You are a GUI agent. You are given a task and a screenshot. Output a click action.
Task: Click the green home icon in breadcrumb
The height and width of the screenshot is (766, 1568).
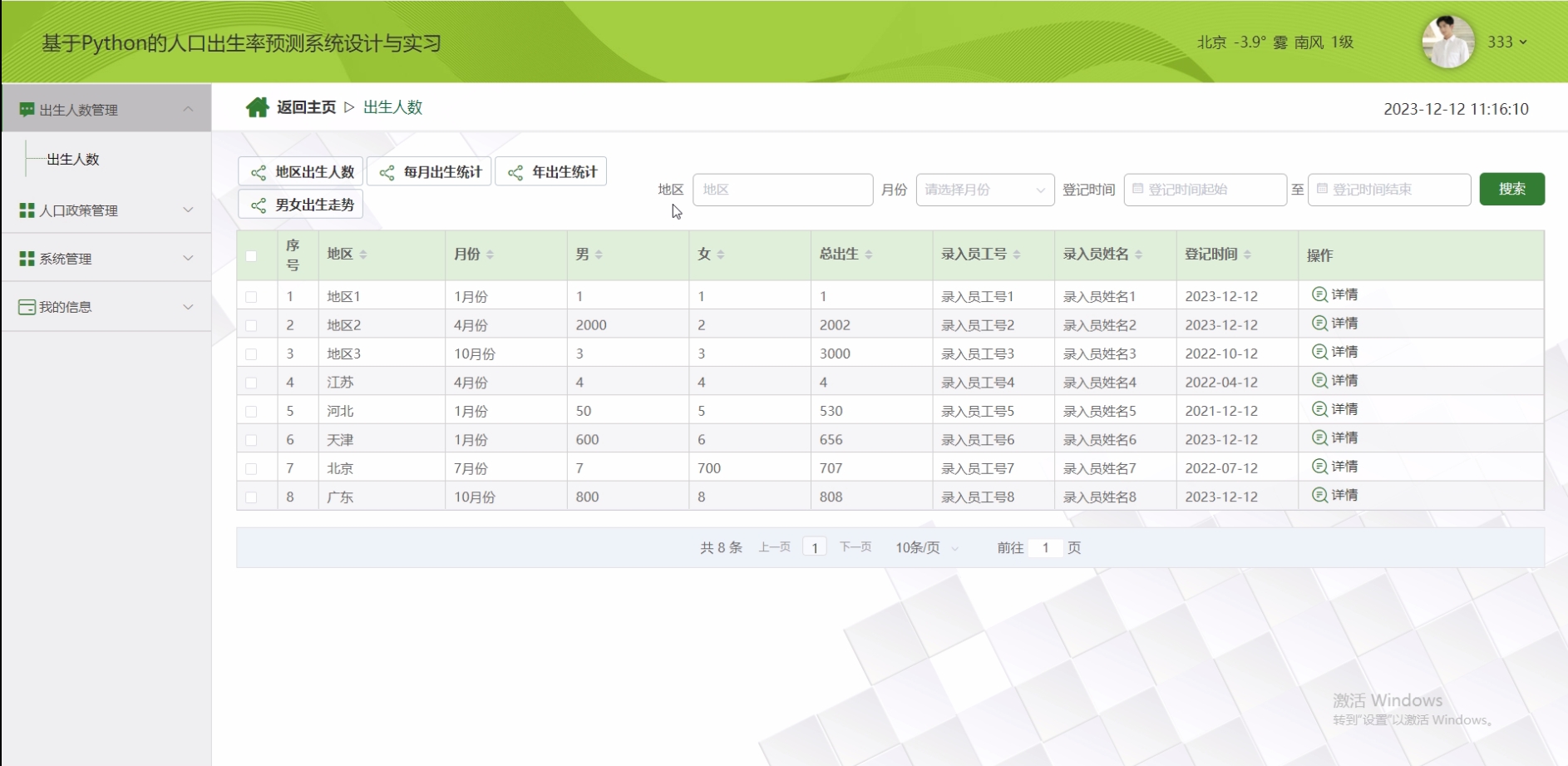(257, 107)
